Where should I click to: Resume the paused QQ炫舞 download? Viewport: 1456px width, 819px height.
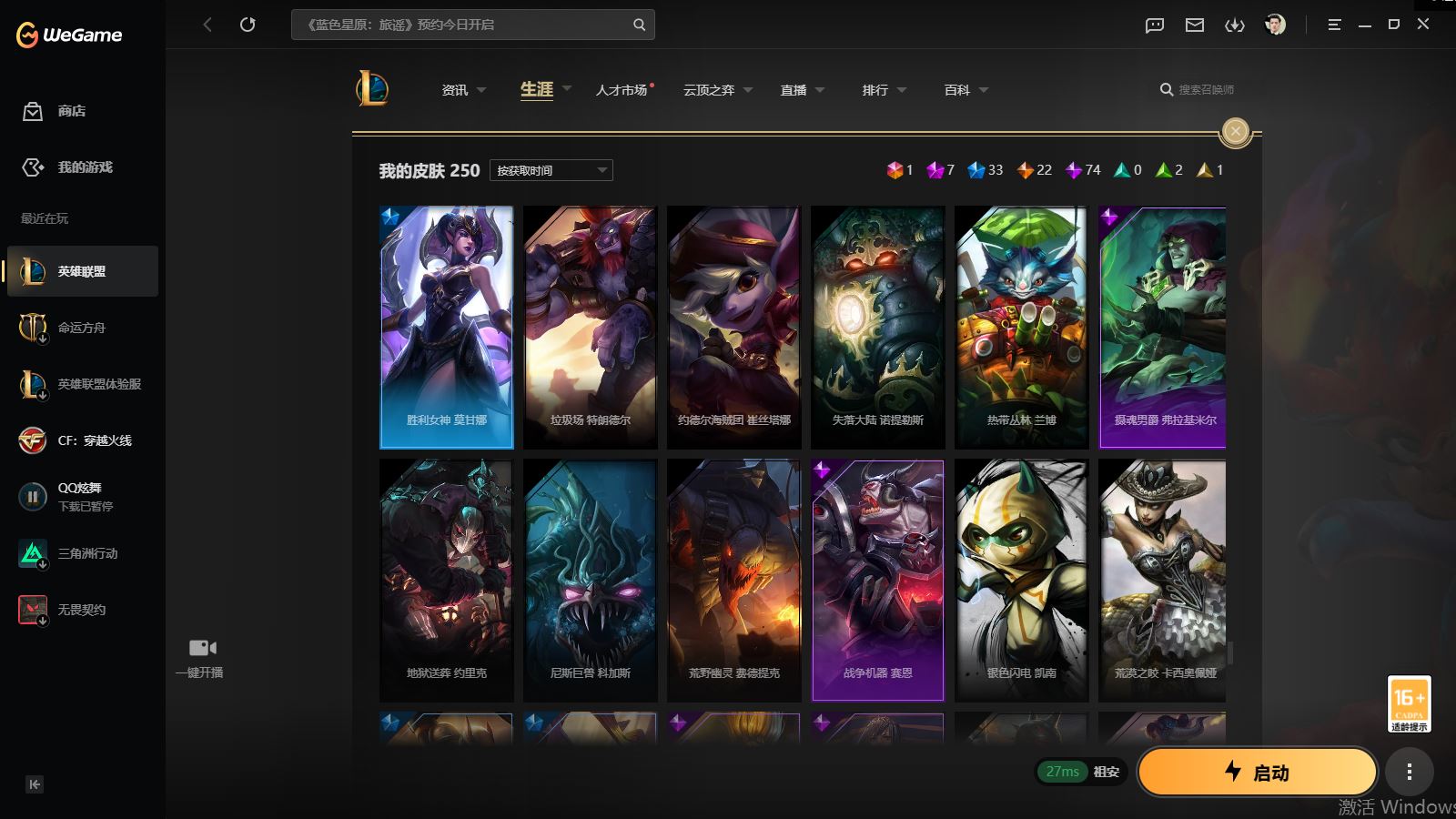(33, 497)
